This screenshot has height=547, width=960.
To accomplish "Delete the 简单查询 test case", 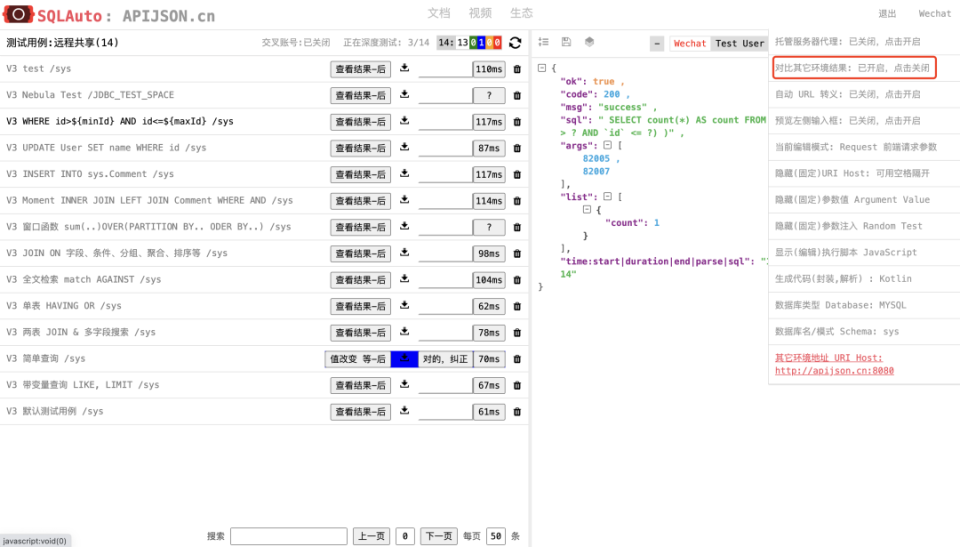I will pos(517,359).
